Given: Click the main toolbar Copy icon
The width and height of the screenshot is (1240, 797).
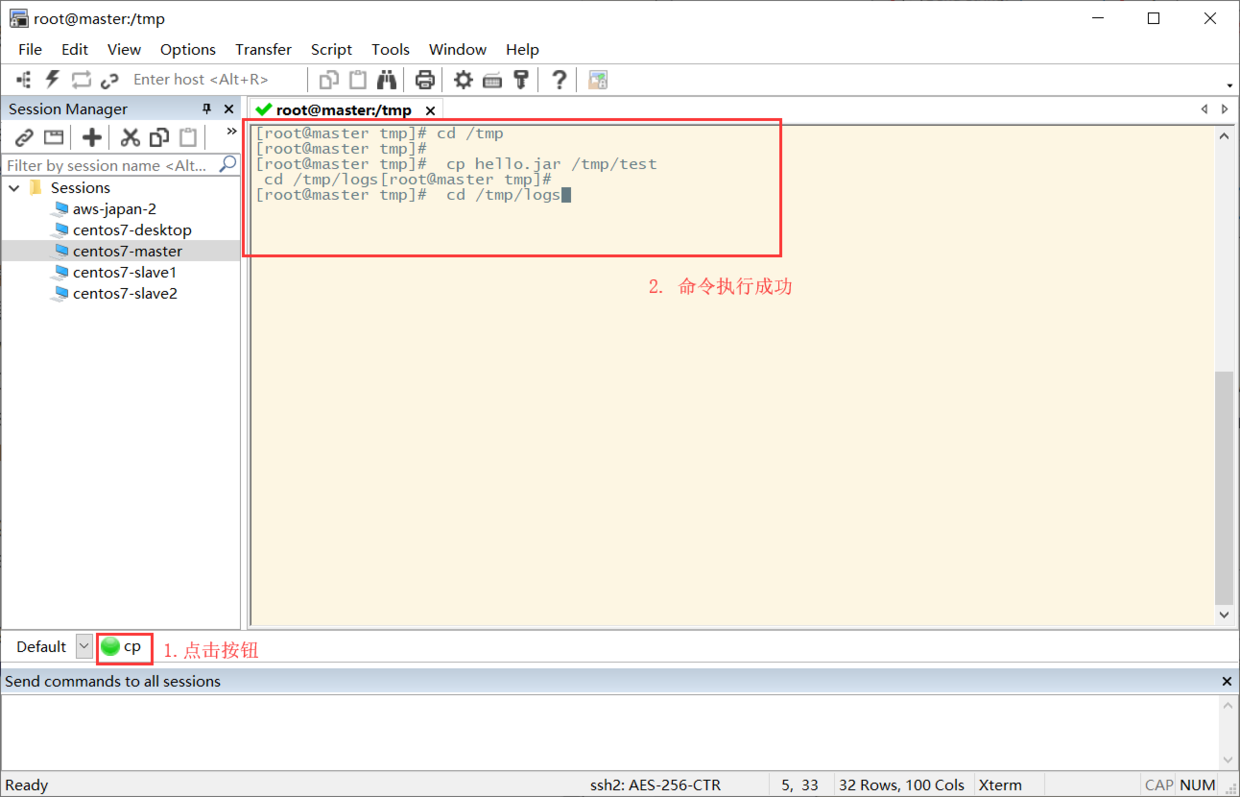Looking at the screenshot, I should (329, 80).
